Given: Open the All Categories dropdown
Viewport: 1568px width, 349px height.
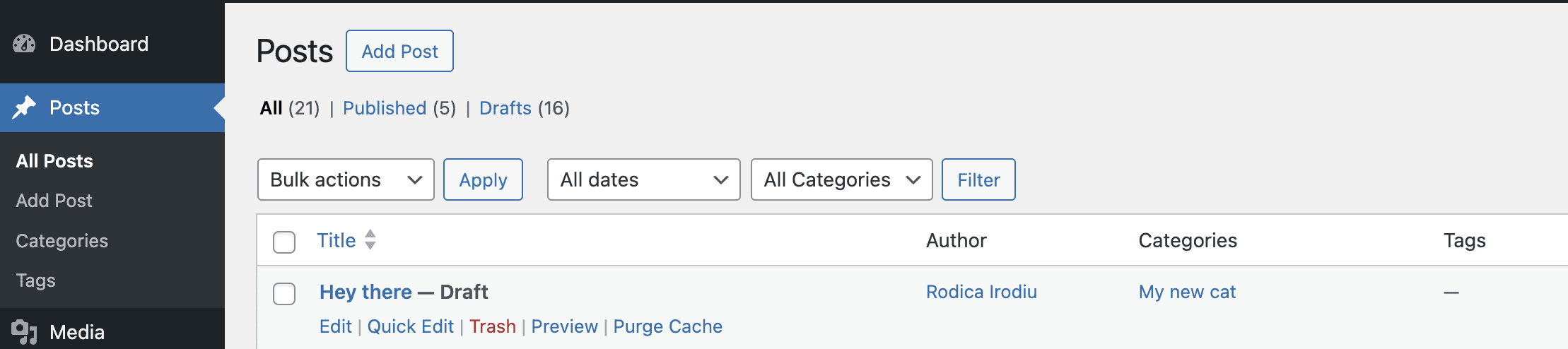Looking at the screenshot, I should [841, 179].
